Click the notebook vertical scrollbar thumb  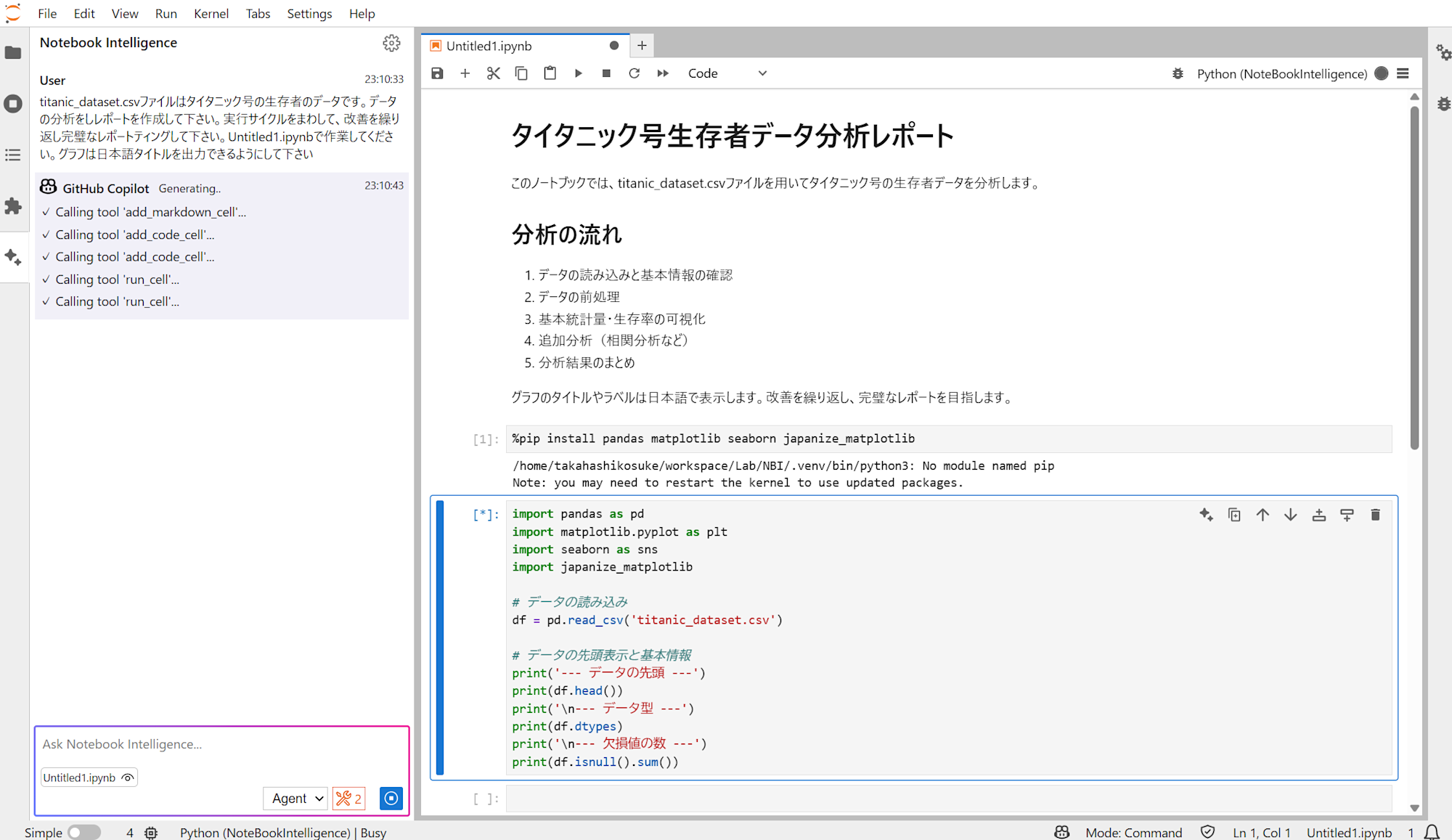point(1414,278)
